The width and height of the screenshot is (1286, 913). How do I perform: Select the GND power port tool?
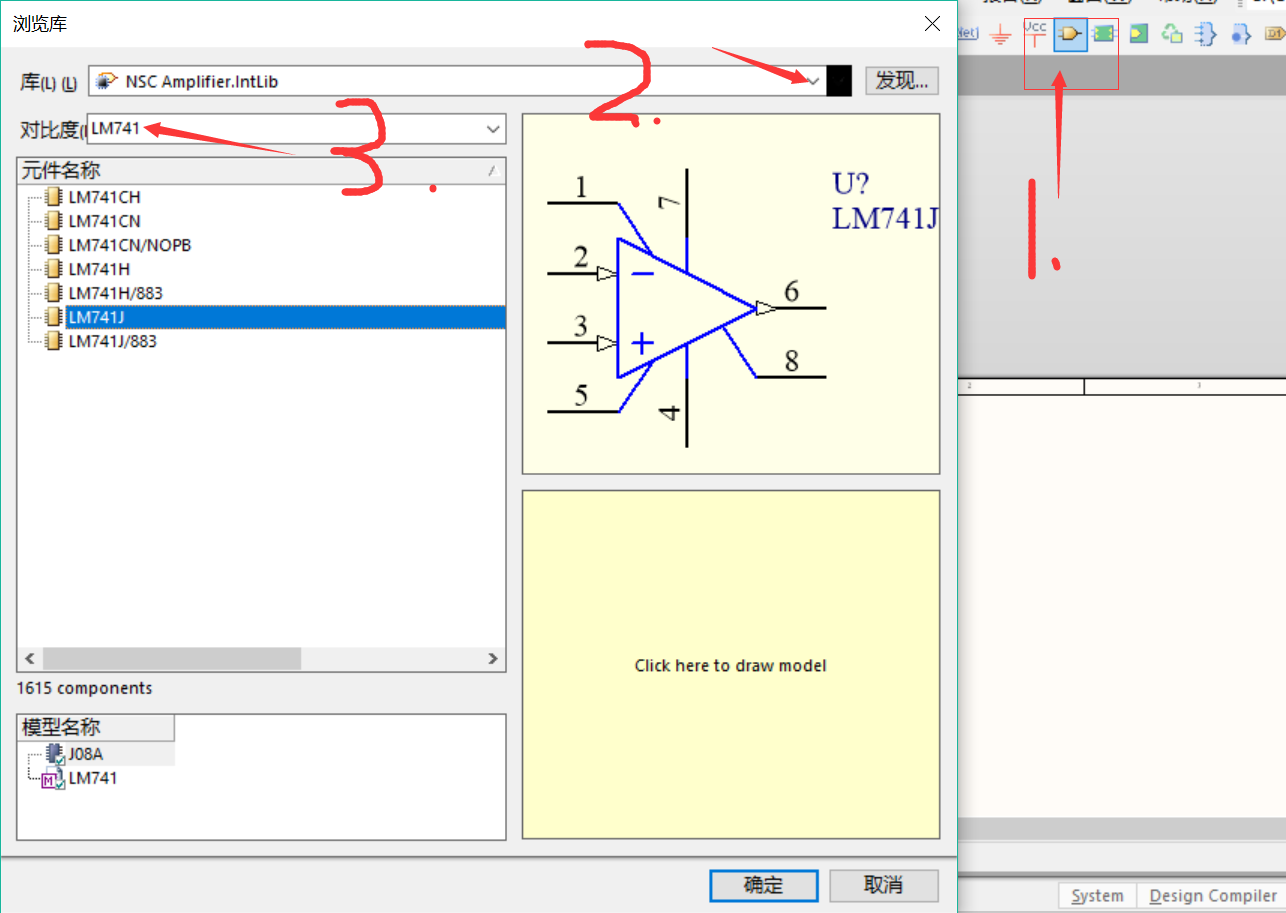point(1001,35)
